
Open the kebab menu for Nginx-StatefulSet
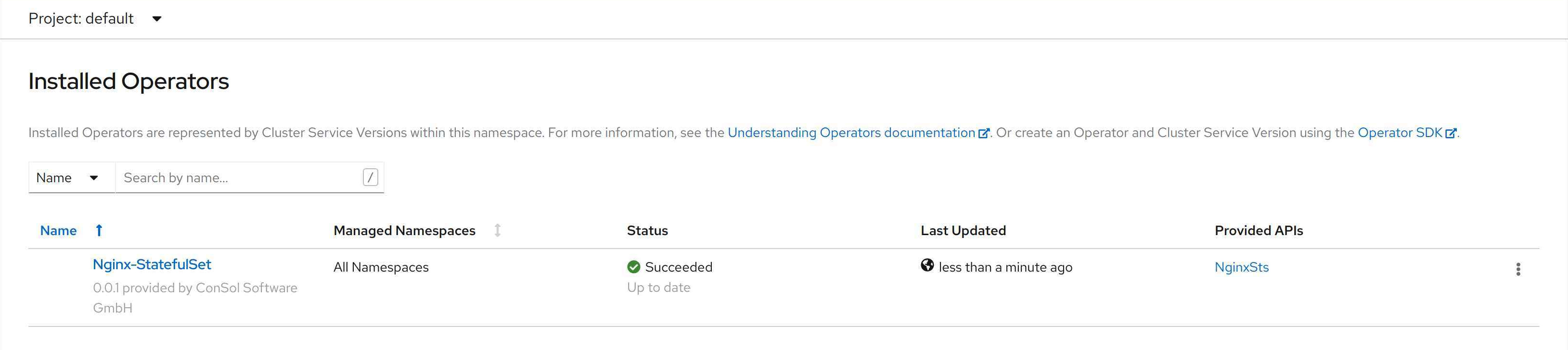1517,269
